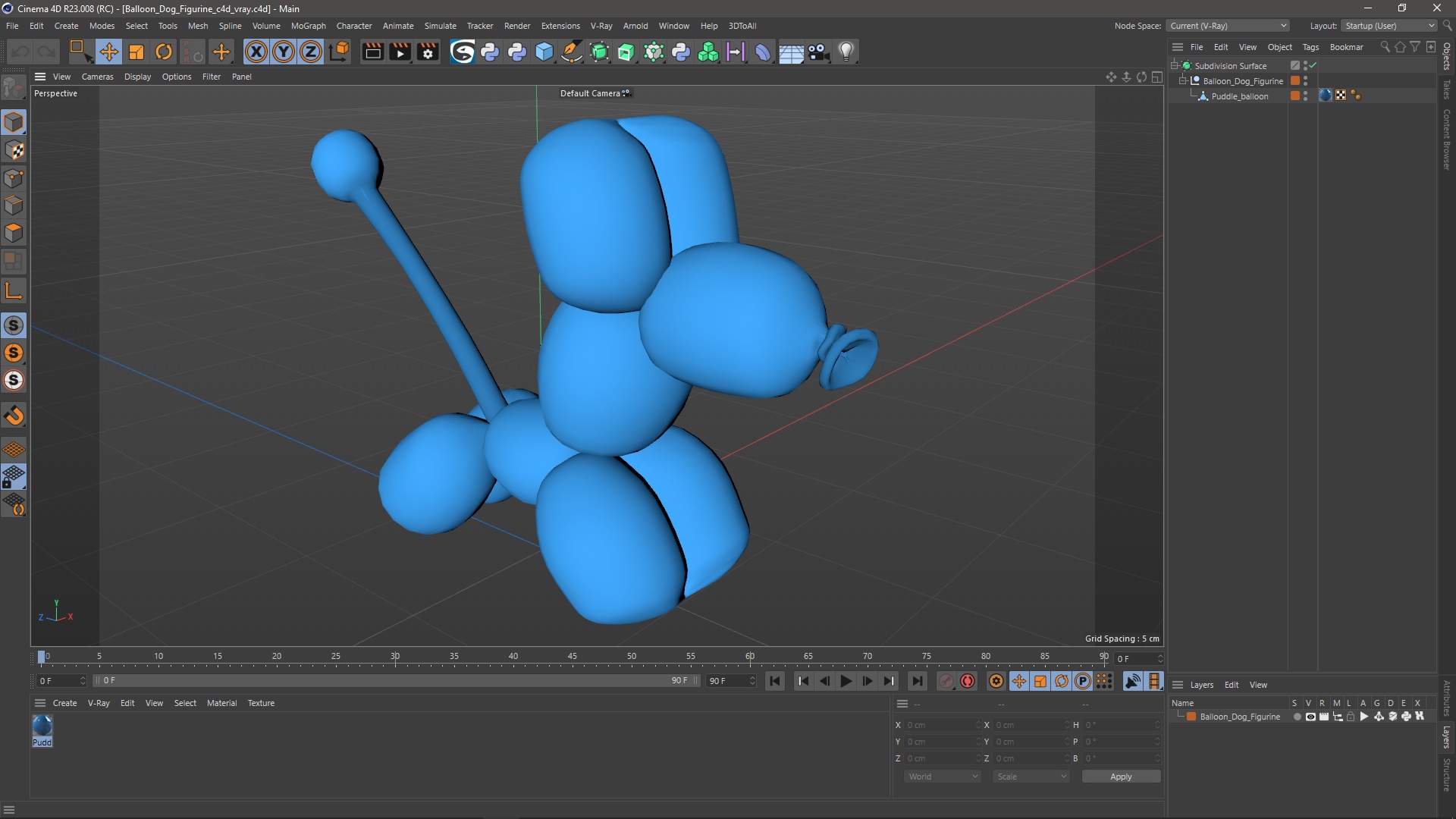Open the MoGraph menu
Image resolution: width=1456 pixels, height=819 pixels.
pyautogui.click(x=308, y=26)
